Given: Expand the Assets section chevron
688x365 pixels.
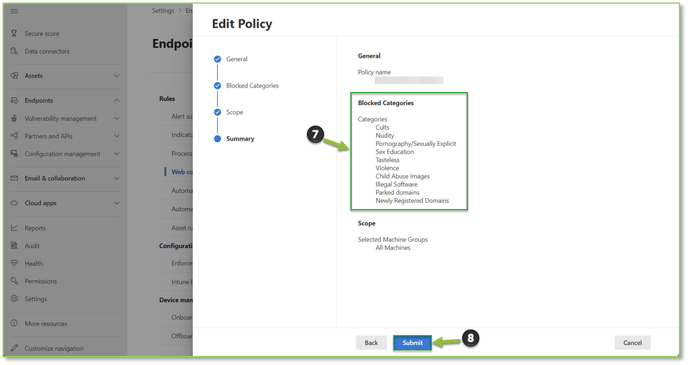Looking at the screenshot, I should [117, 76].
